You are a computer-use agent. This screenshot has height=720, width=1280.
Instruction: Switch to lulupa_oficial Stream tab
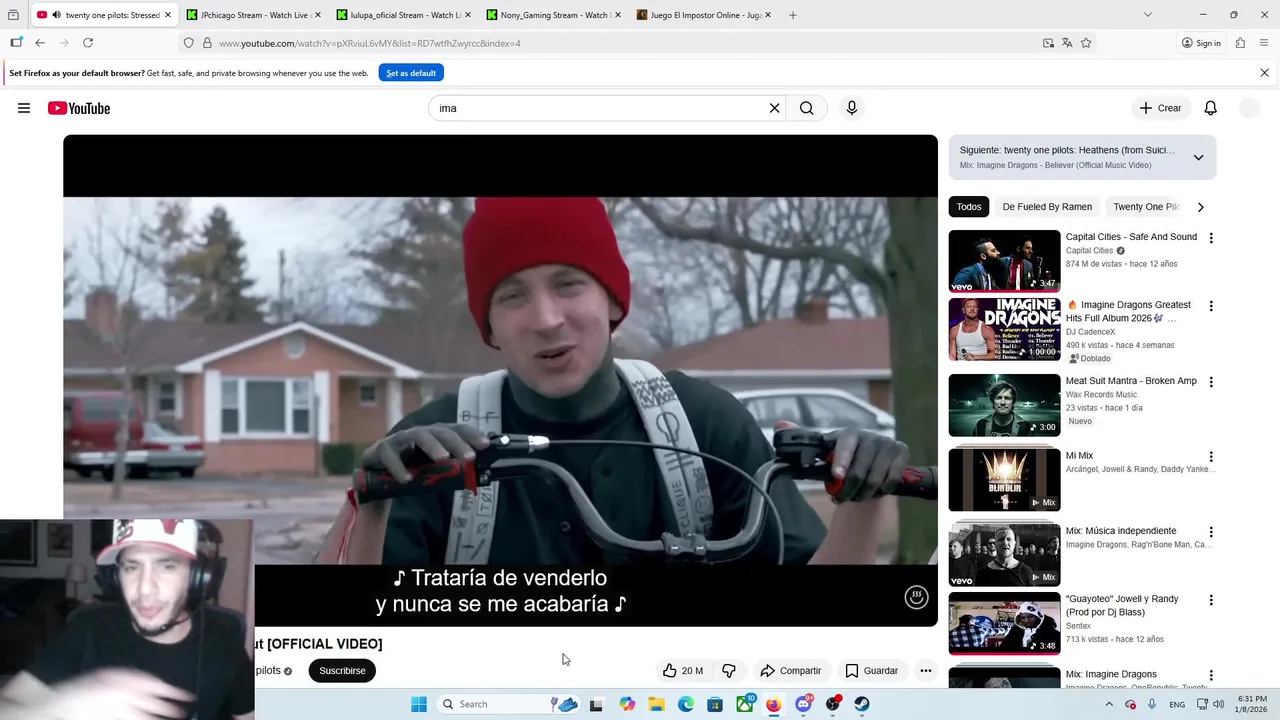[x=403, y=15]
